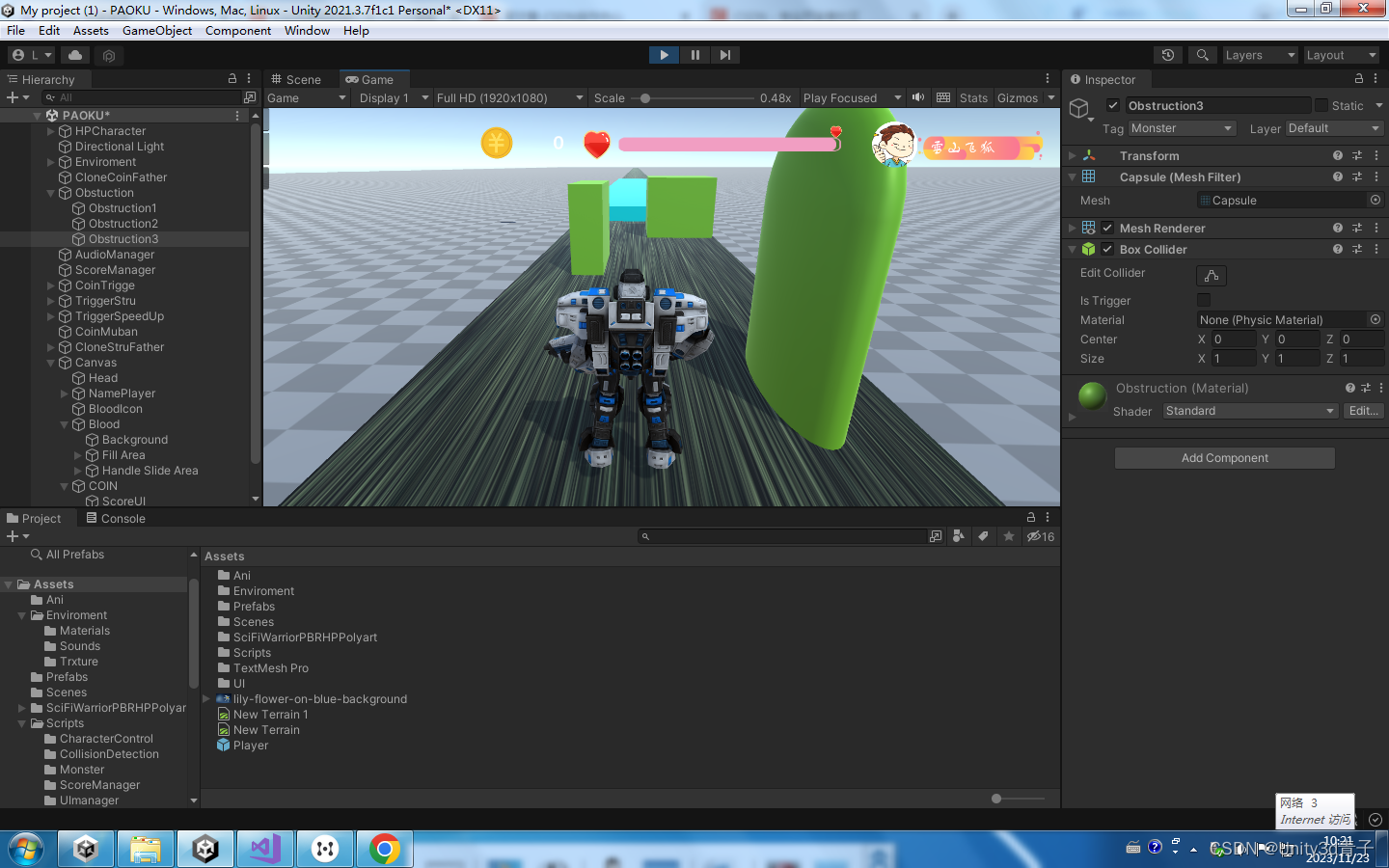Image resolution: width=1389 pixels, height=868 pixels.
Task: Click the Box Collider Size X field
Action: [x=1234, y=359]
